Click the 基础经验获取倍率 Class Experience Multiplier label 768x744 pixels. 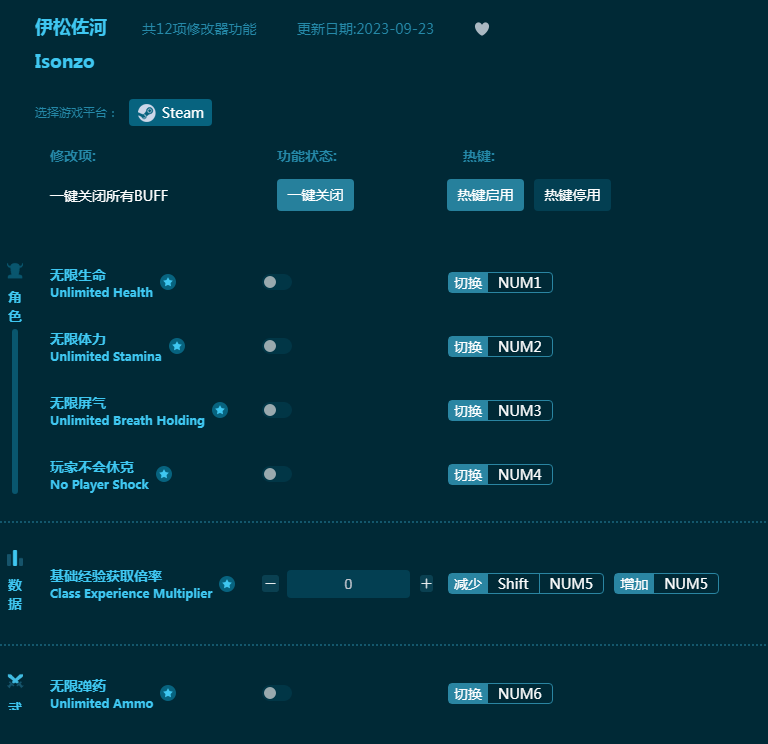131,584
